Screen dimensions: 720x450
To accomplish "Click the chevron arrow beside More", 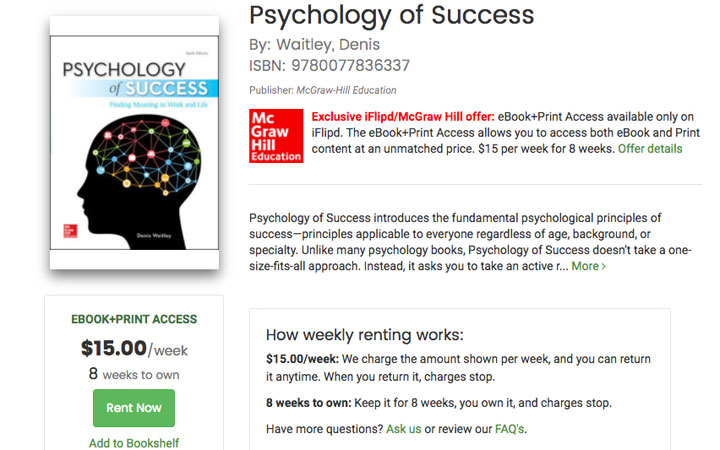I will point(604,266).
